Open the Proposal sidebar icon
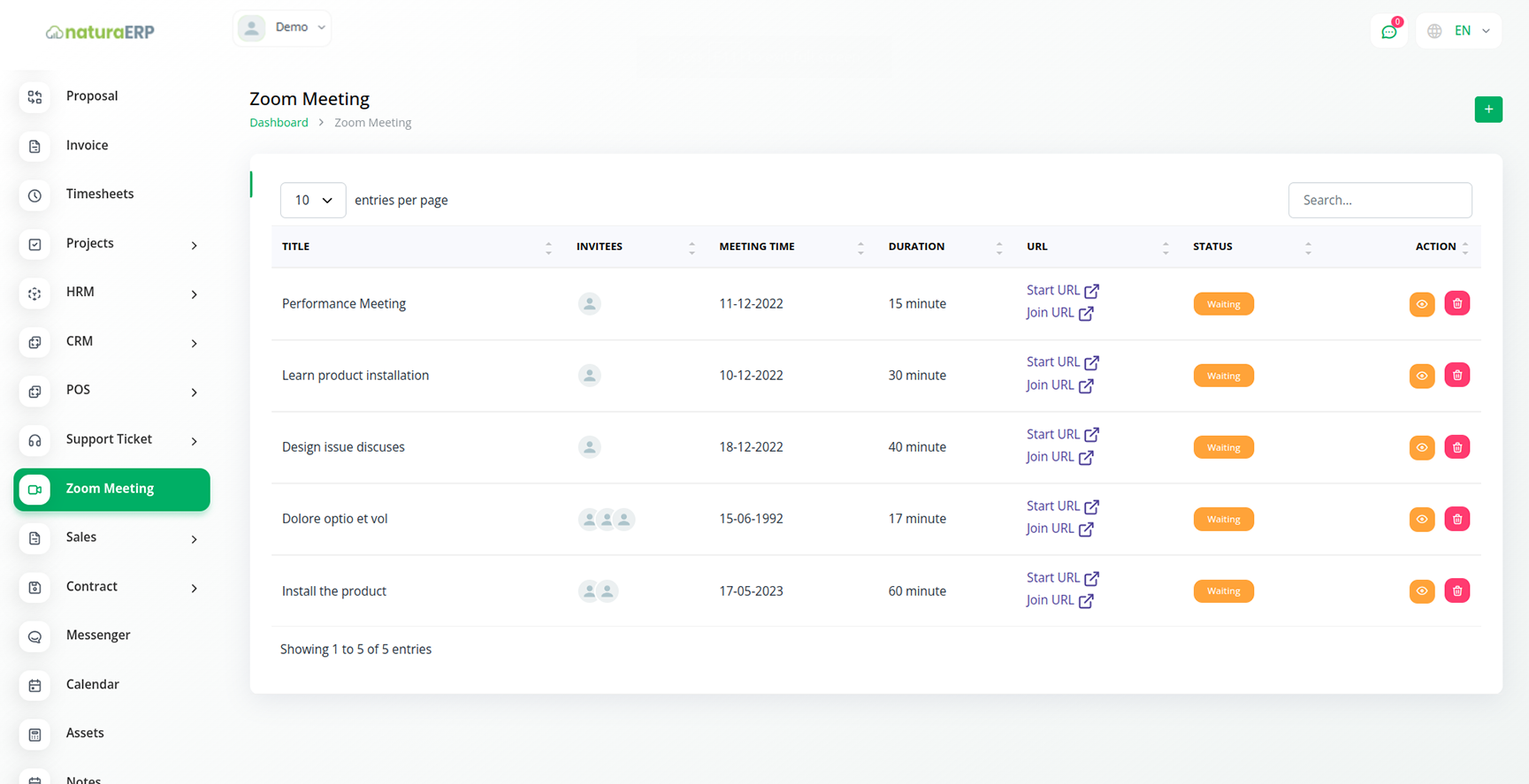The height and width of the screenshot is (784, 1529). pos(34,96)
